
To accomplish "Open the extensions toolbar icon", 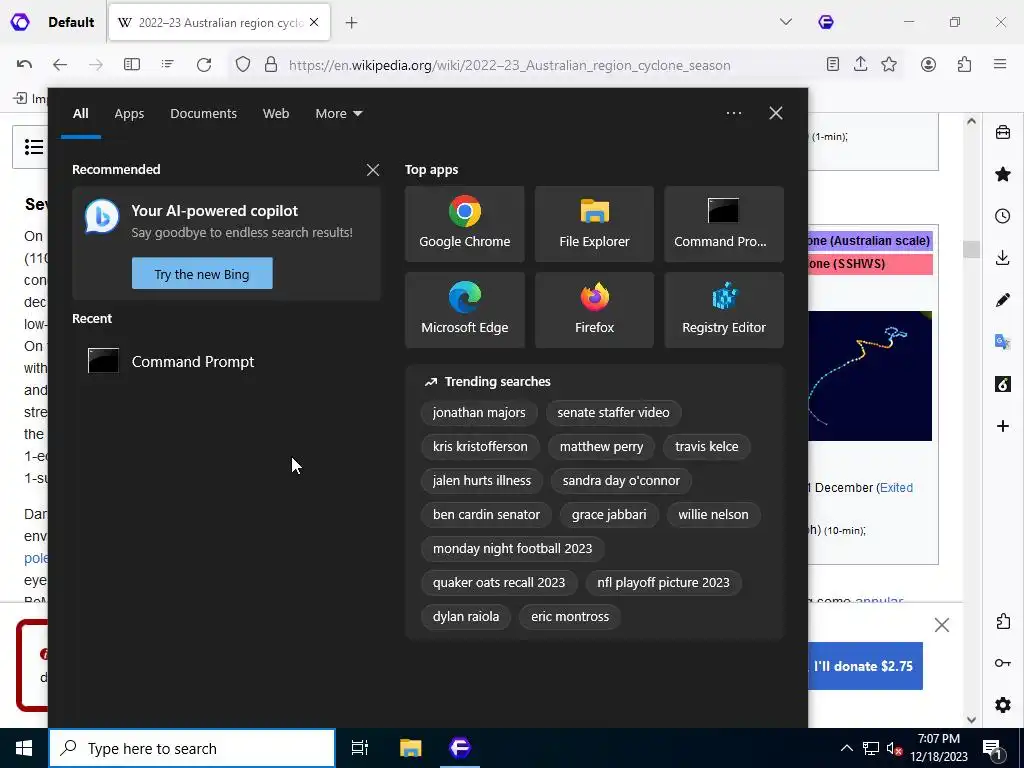I will click(x=964, y=64).
